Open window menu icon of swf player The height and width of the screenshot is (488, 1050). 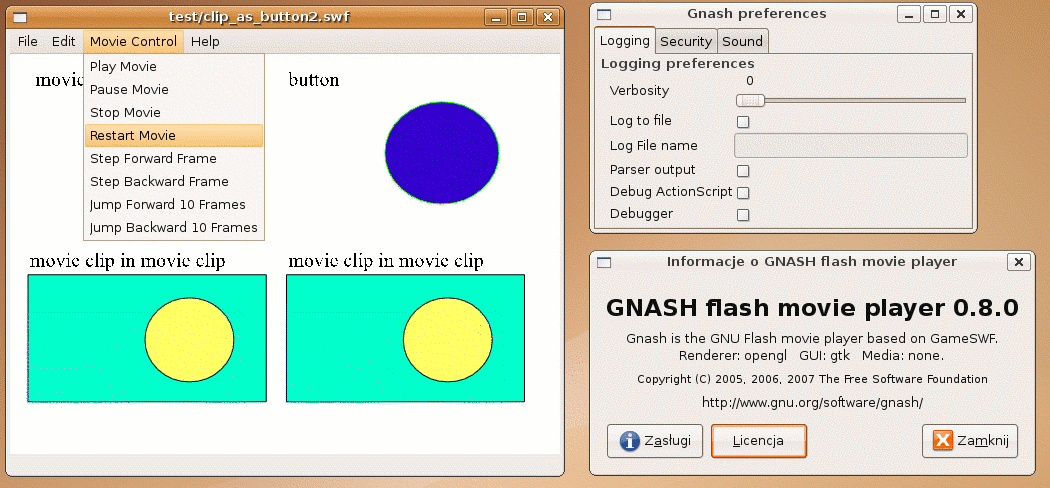(21, 17)
